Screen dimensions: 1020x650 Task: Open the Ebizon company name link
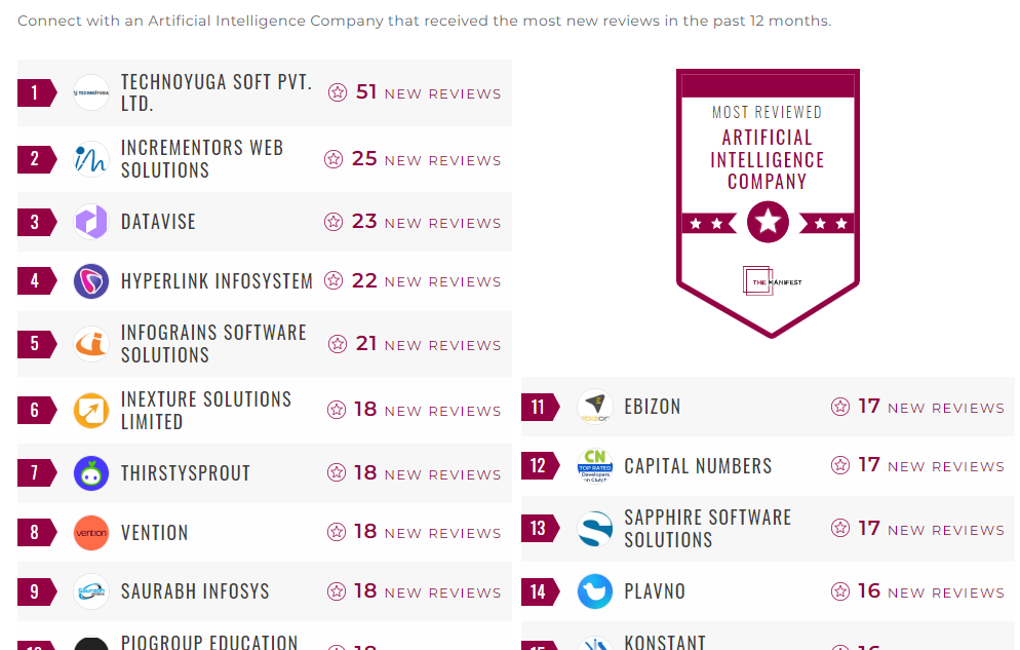[x=652, y=407]
